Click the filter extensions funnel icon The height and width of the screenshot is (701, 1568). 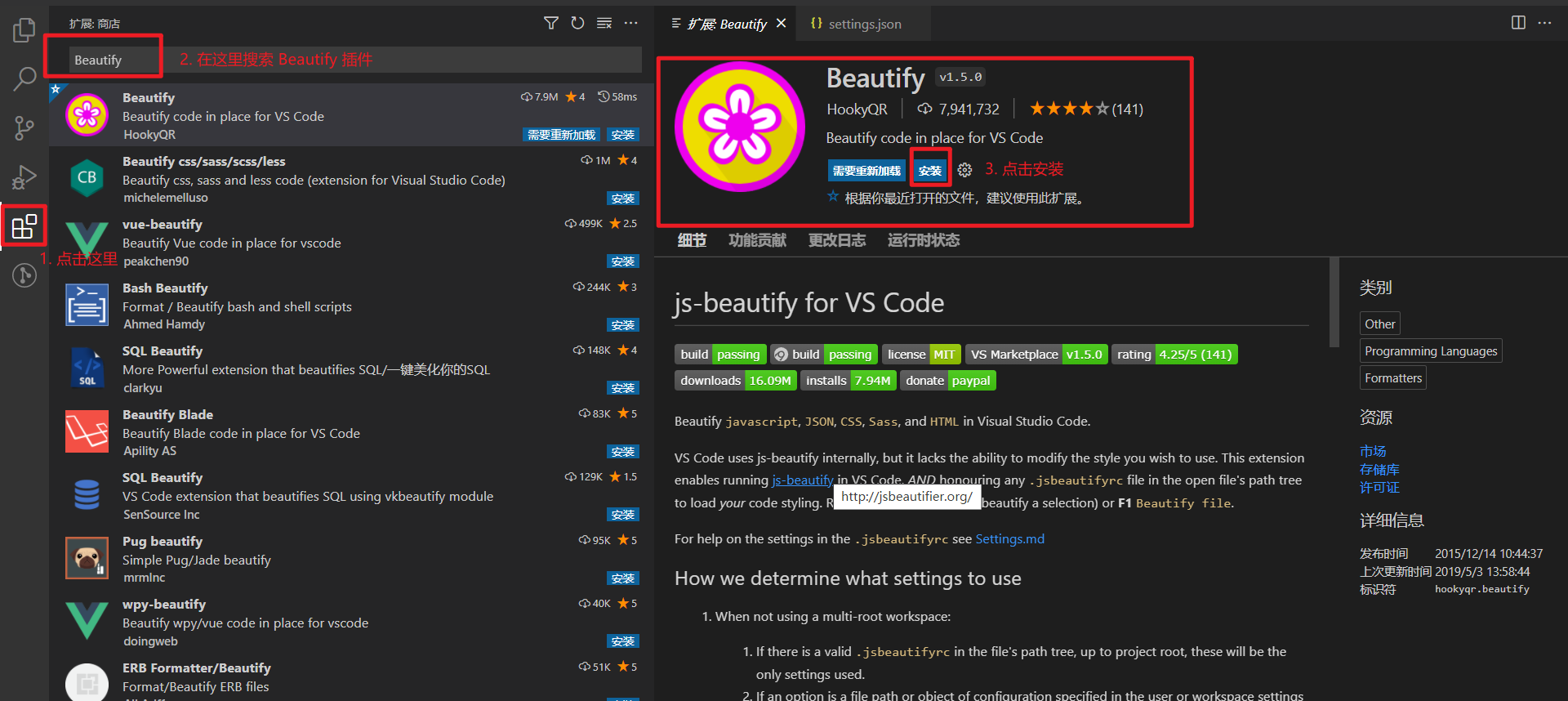[x=551, y=23]
